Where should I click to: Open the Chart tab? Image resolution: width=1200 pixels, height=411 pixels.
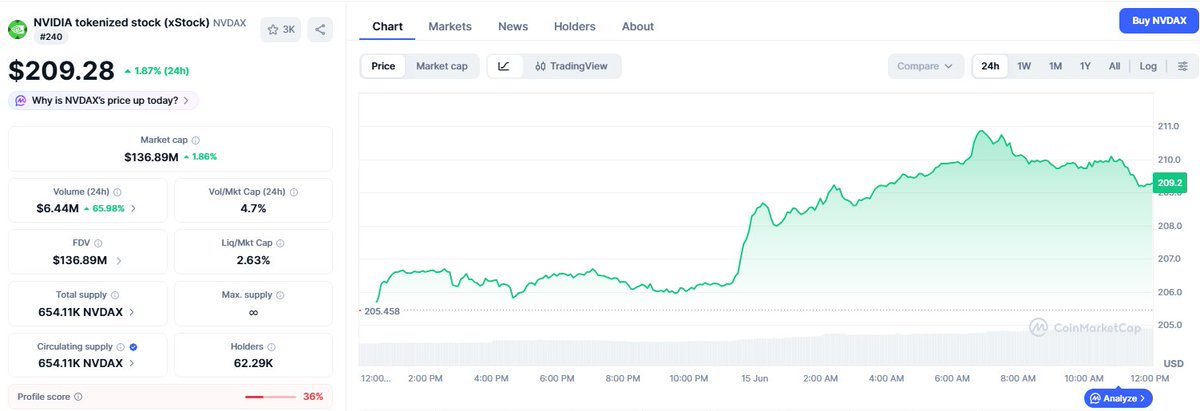click(x=387, y=27)
